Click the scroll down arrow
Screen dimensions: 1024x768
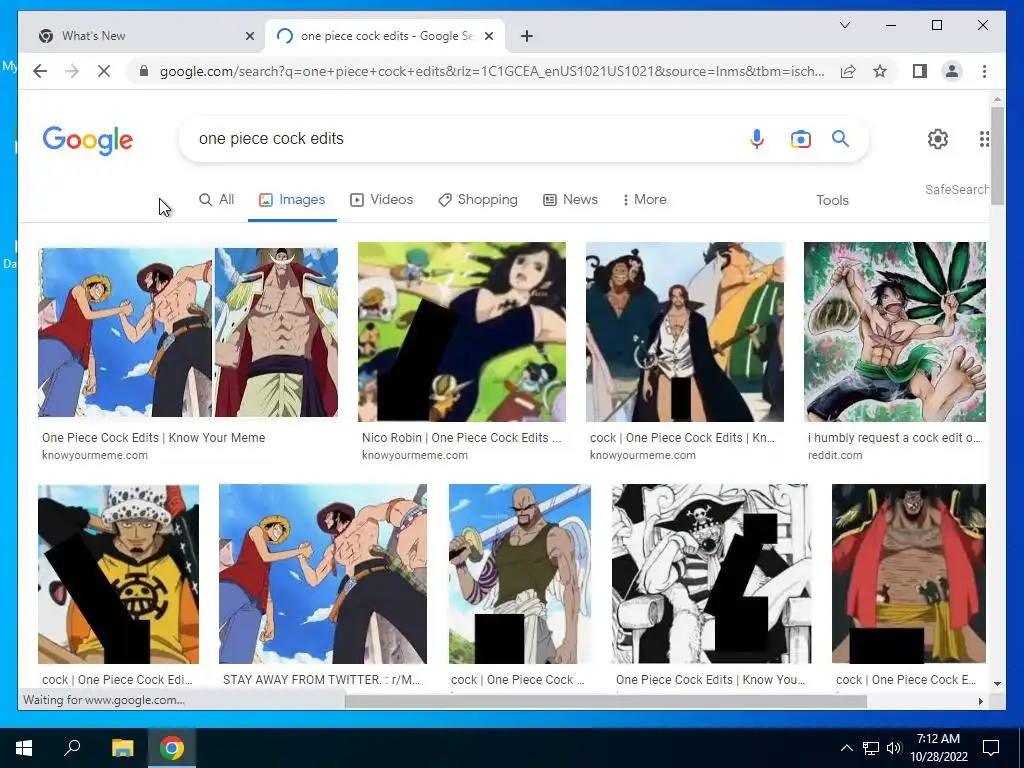click(x=997, y=684)
